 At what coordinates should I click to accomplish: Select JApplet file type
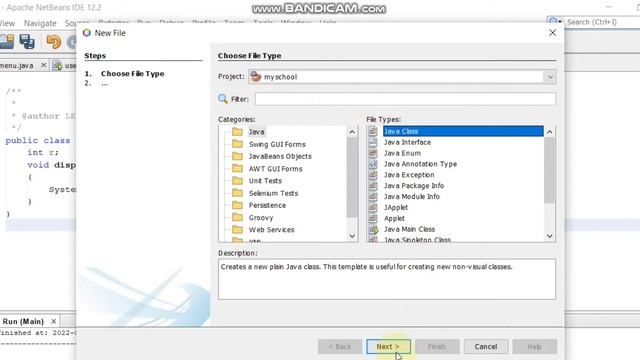(x=396, y=207)
